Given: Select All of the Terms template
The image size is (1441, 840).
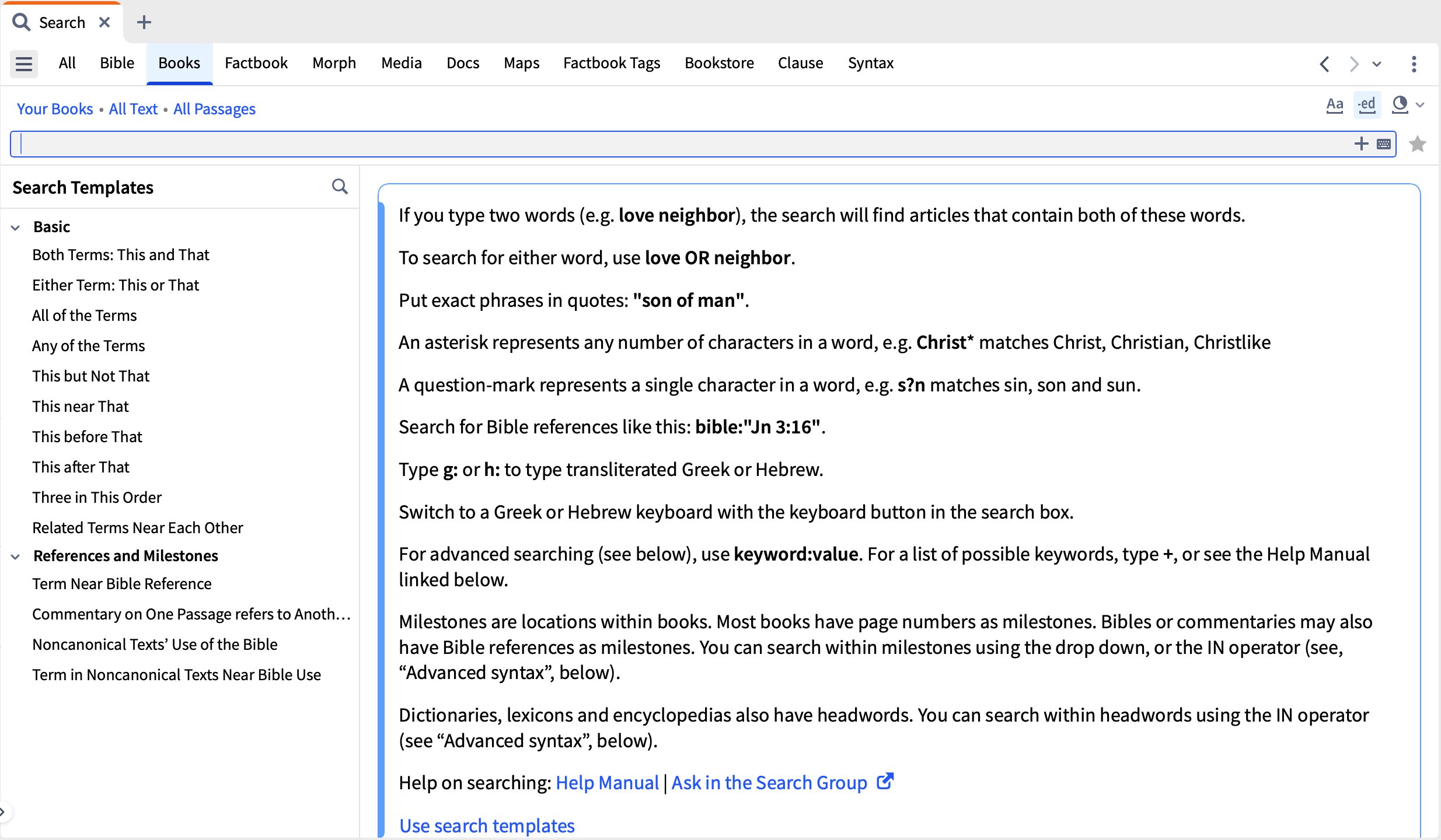Looking at the screenshot, I should click(85, 316).
